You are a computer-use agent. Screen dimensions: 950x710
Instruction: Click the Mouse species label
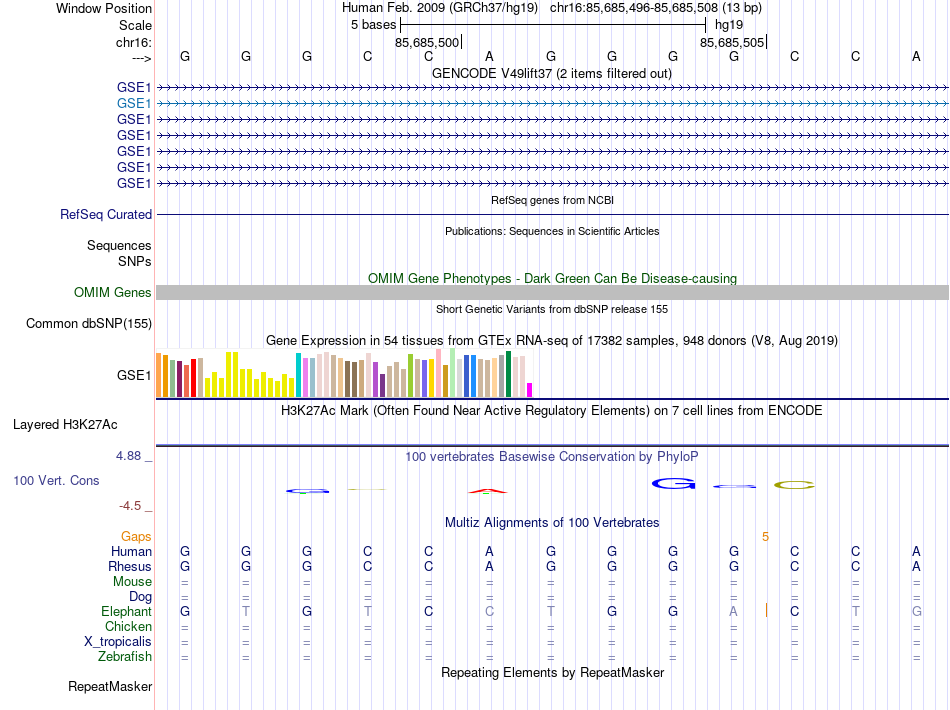[x=132, y=582]
